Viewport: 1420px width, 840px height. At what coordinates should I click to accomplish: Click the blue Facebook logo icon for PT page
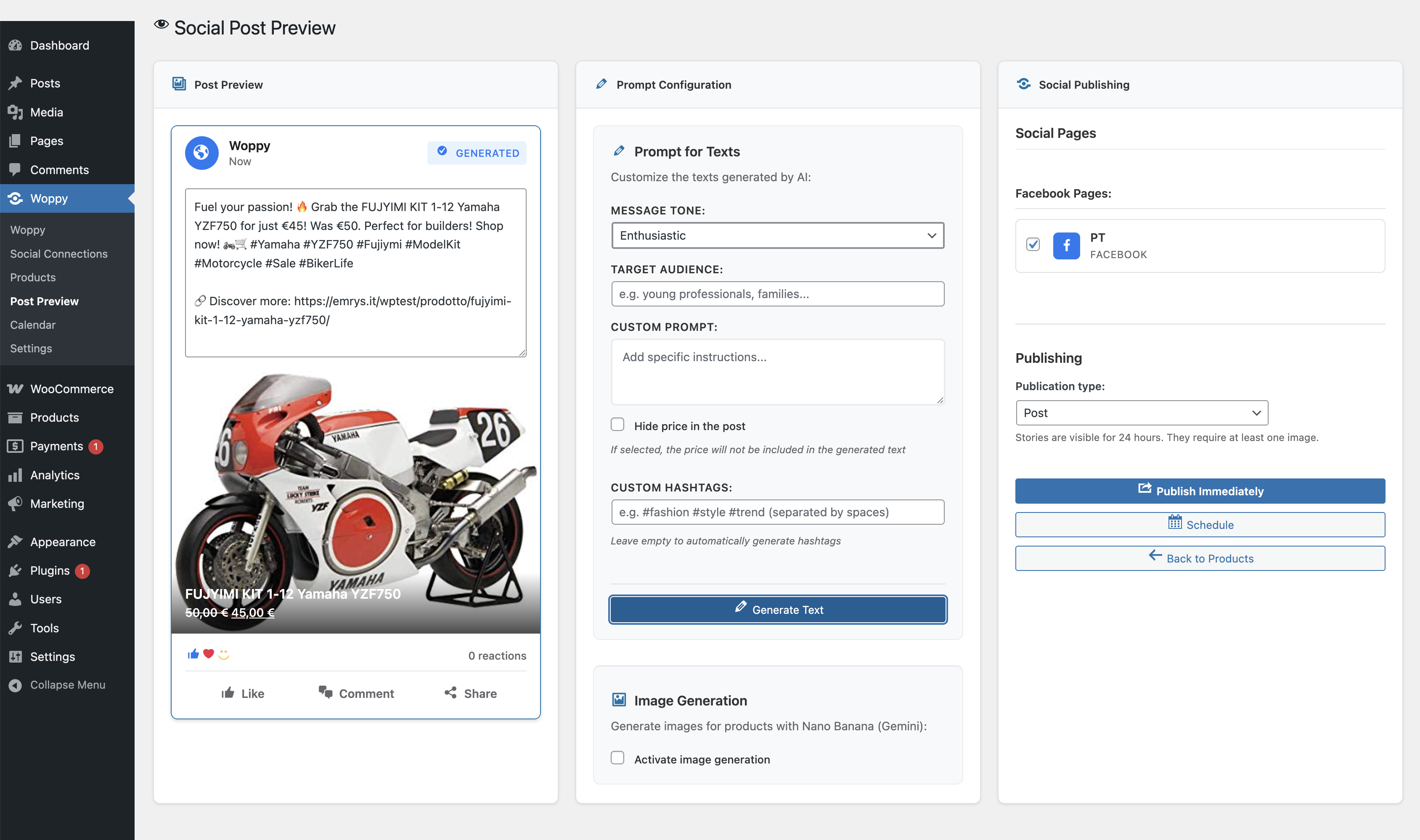1066,246
